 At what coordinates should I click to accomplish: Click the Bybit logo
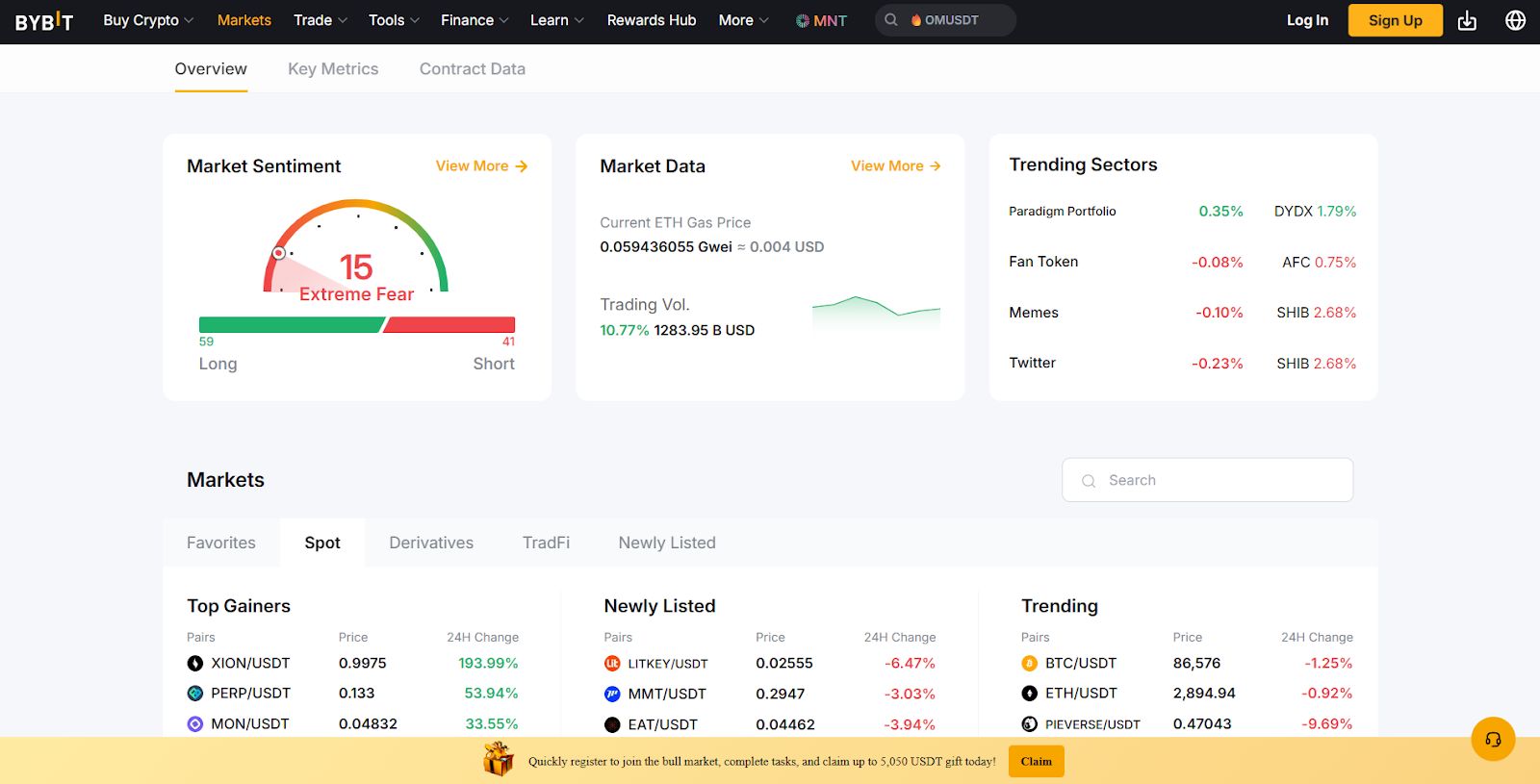[44, 21]
